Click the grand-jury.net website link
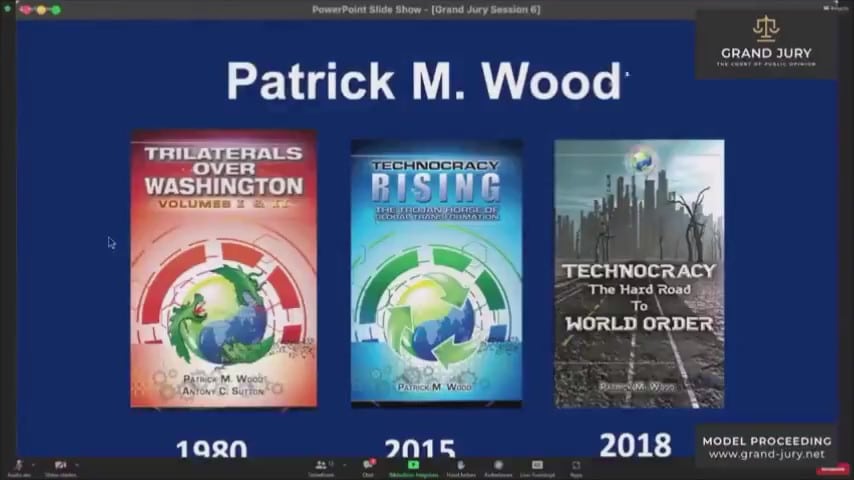This screenshot has width=854, height=480. tap(766, 454)
